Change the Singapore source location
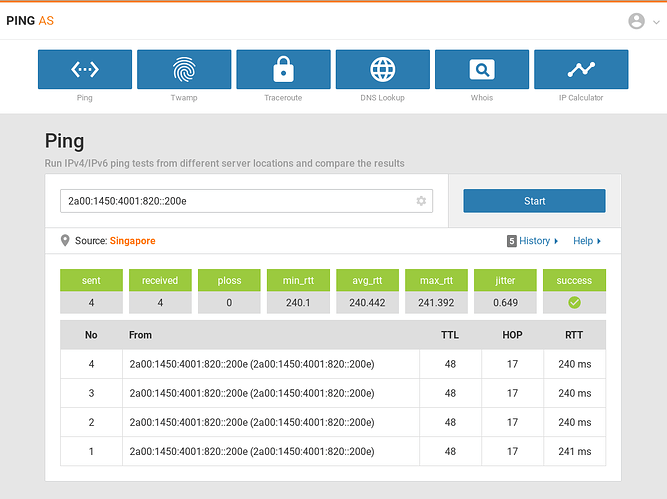 (133, 241)
